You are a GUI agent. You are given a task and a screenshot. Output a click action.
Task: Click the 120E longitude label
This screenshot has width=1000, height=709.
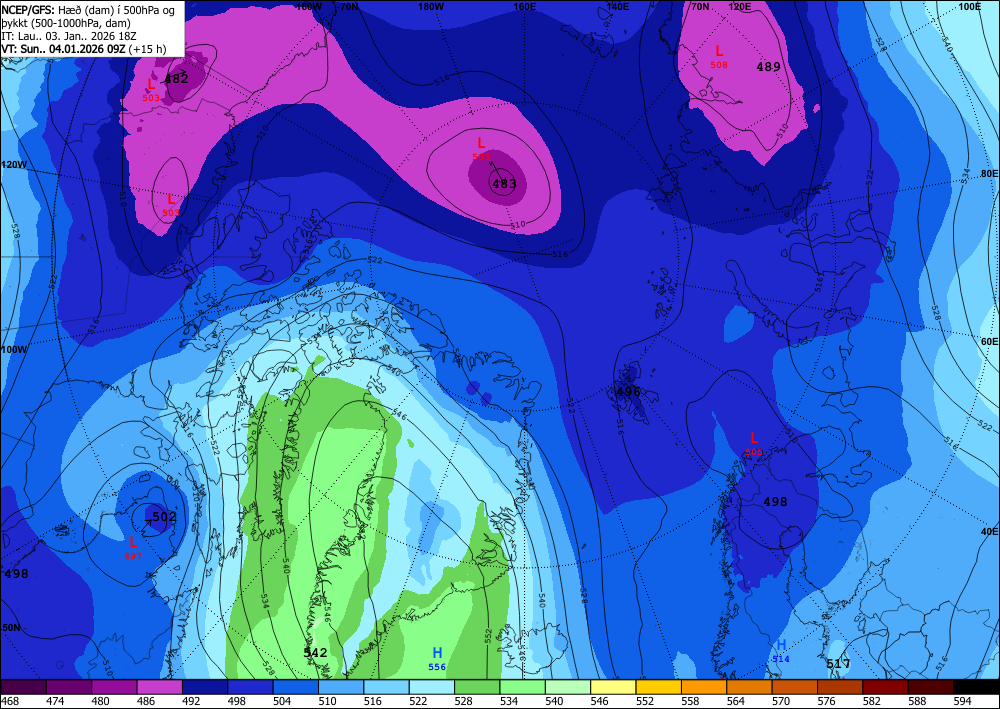(x=739, y=6)
